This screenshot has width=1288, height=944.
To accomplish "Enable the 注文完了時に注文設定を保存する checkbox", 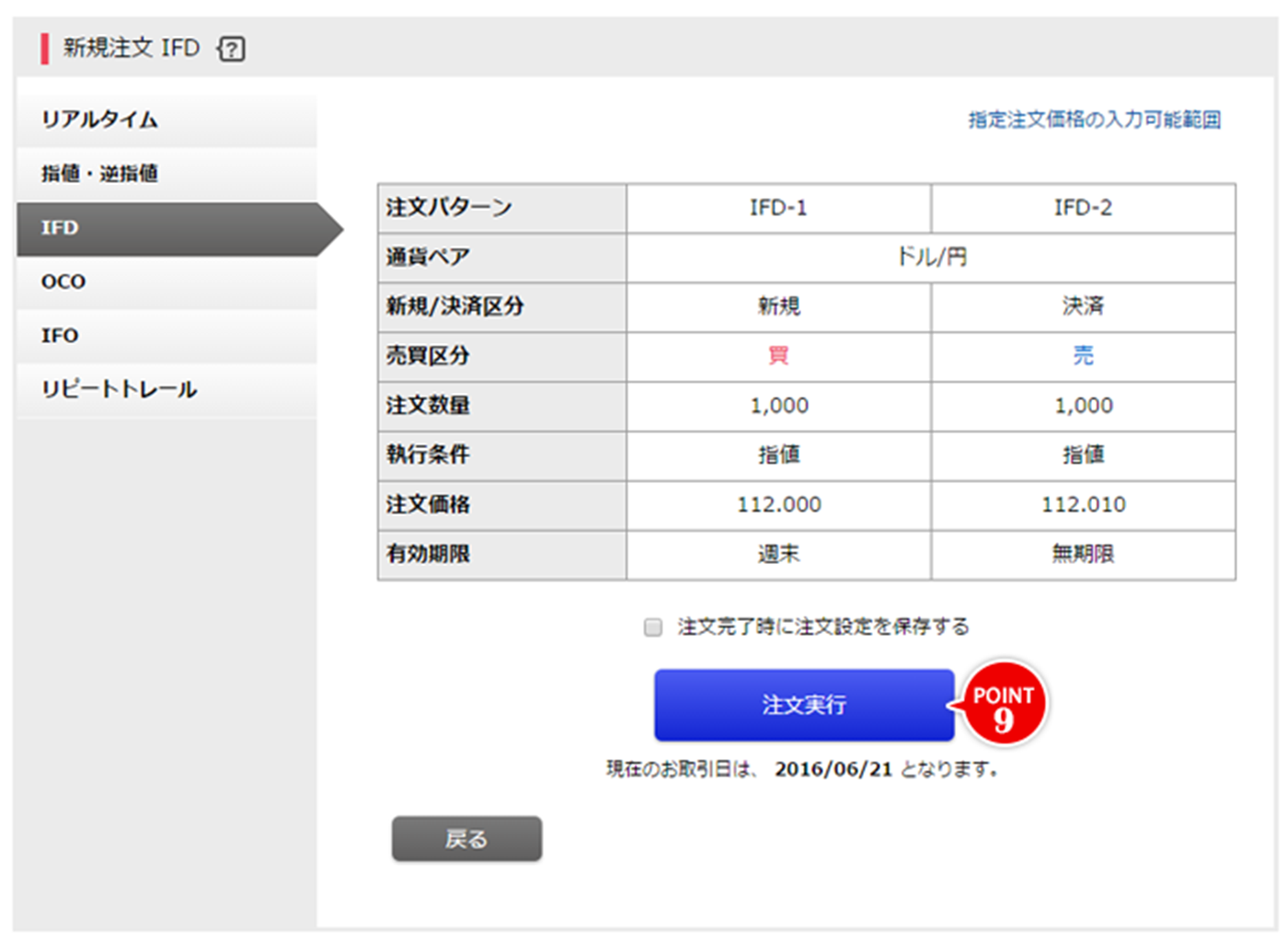I will [x=653, y=627].
